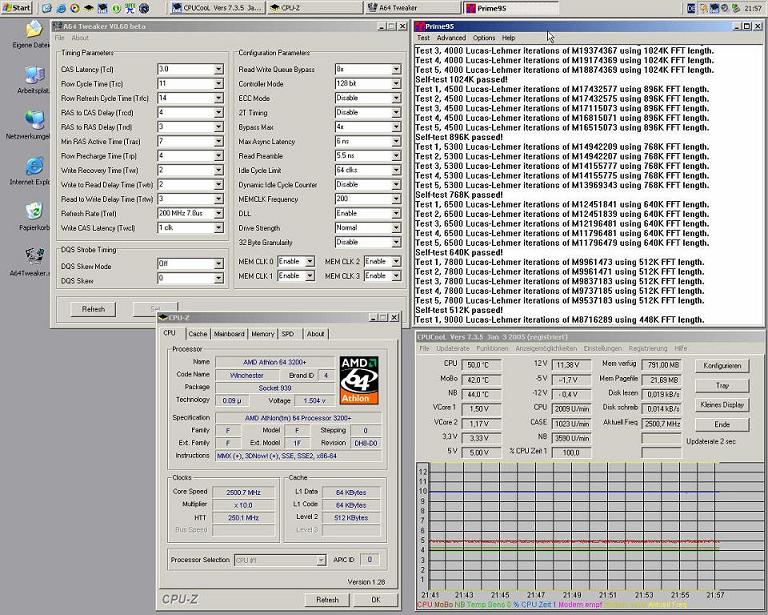Open the Eigene Dateien desktop folder icon
The width and height of the screenshot is (768, 615).
coord(33,29)
